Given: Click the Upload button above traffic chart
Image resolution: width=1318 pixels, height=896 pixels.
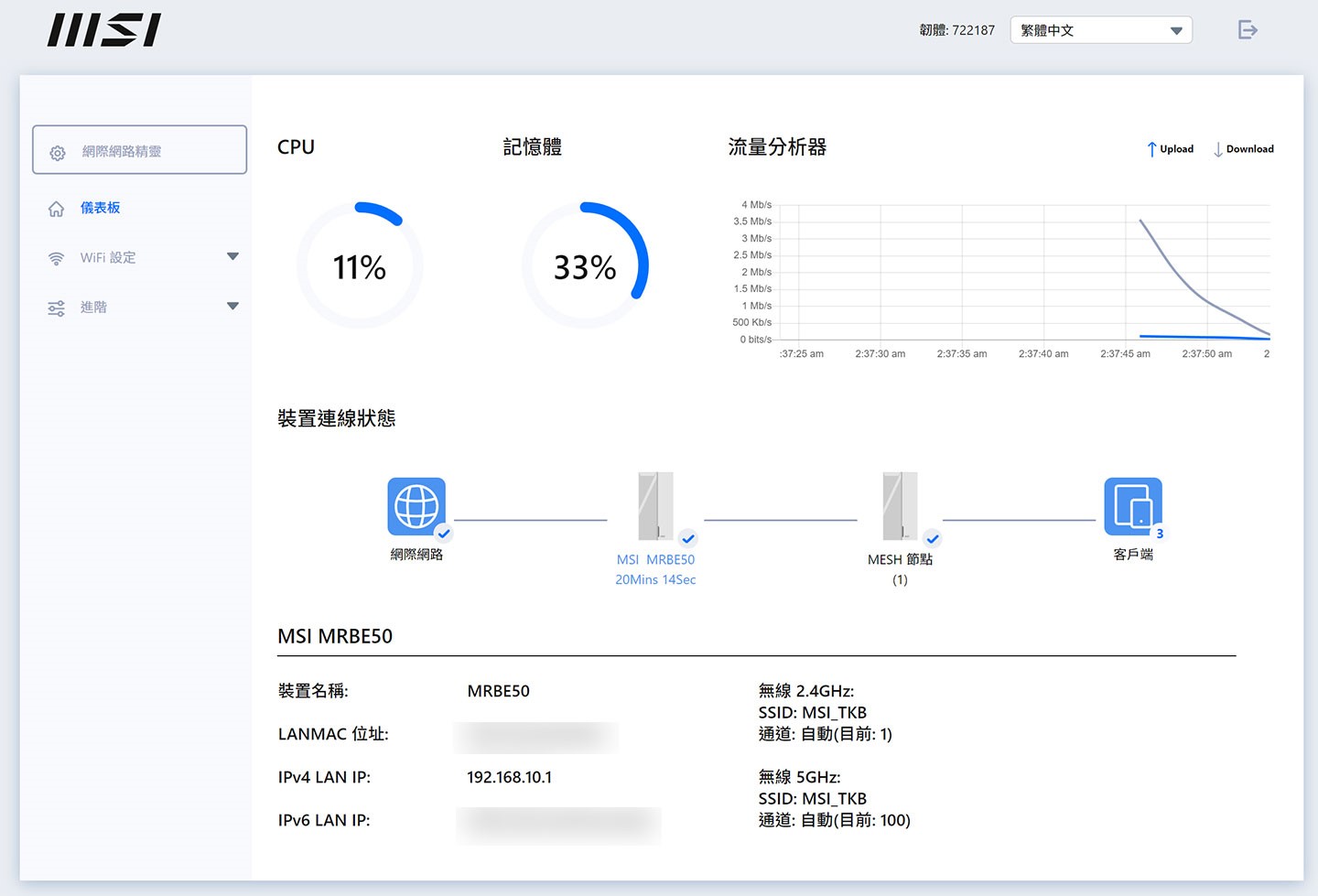Looking at the screenshot, I should [1169, 148].
